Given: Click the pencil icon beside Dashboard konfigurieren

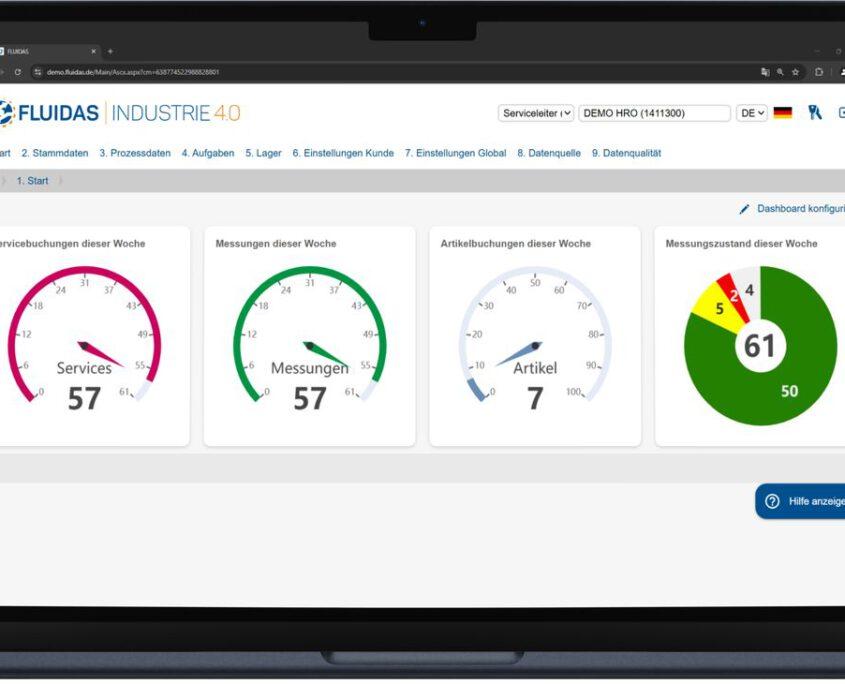Looking at the screenshot, I should (x=744, y=209).
